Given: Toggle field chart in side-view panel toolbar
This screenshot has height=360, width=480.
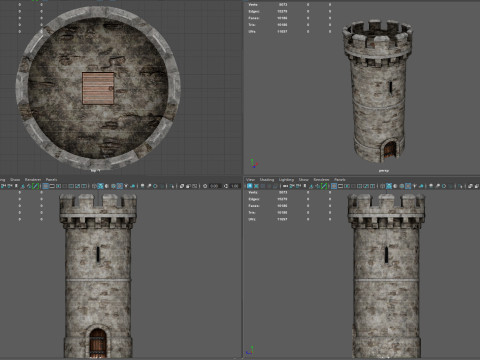Looking at the screenshot, I should point(360,186).
